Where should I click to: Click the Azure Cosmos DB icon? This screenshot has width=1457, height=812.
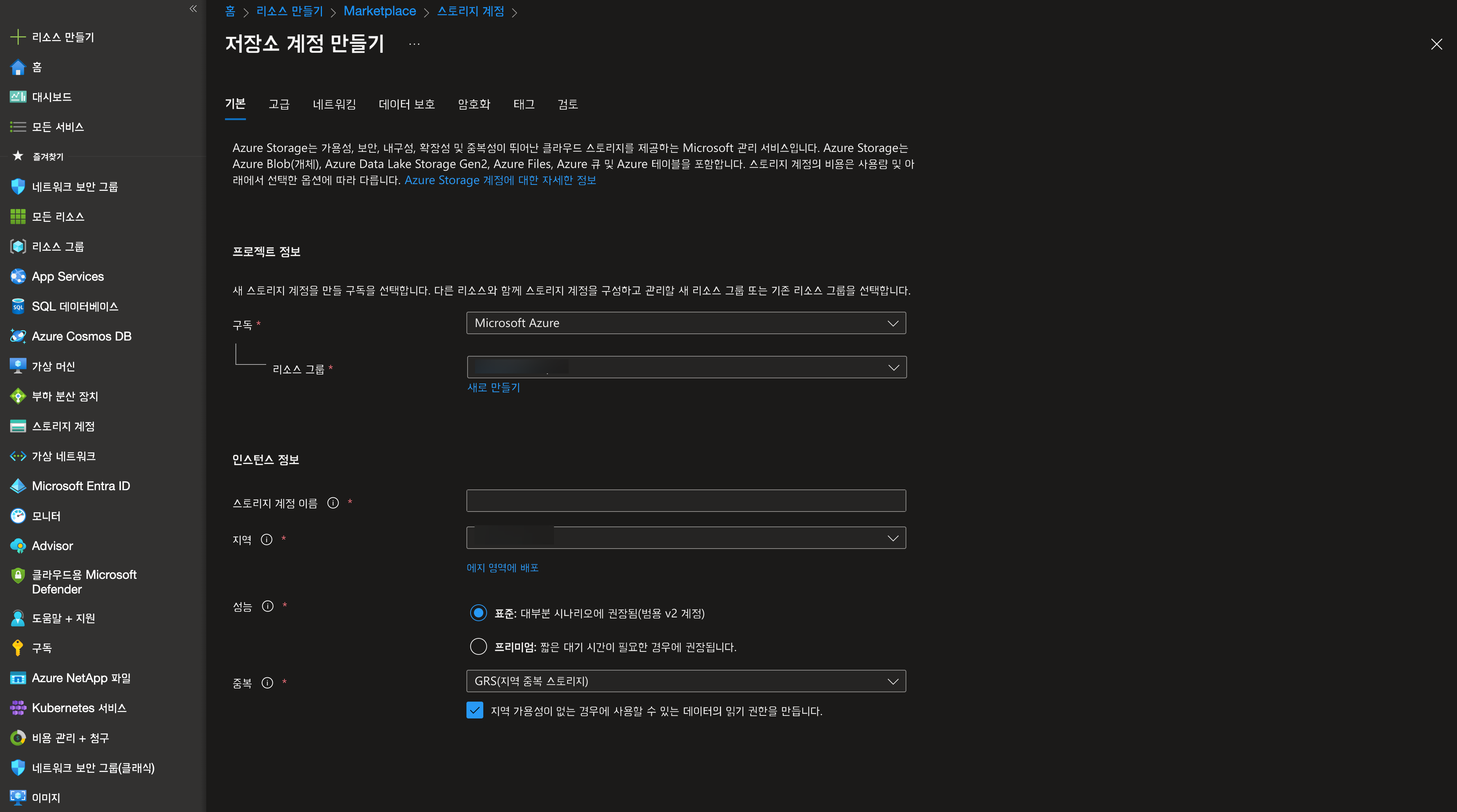point(18,336)
